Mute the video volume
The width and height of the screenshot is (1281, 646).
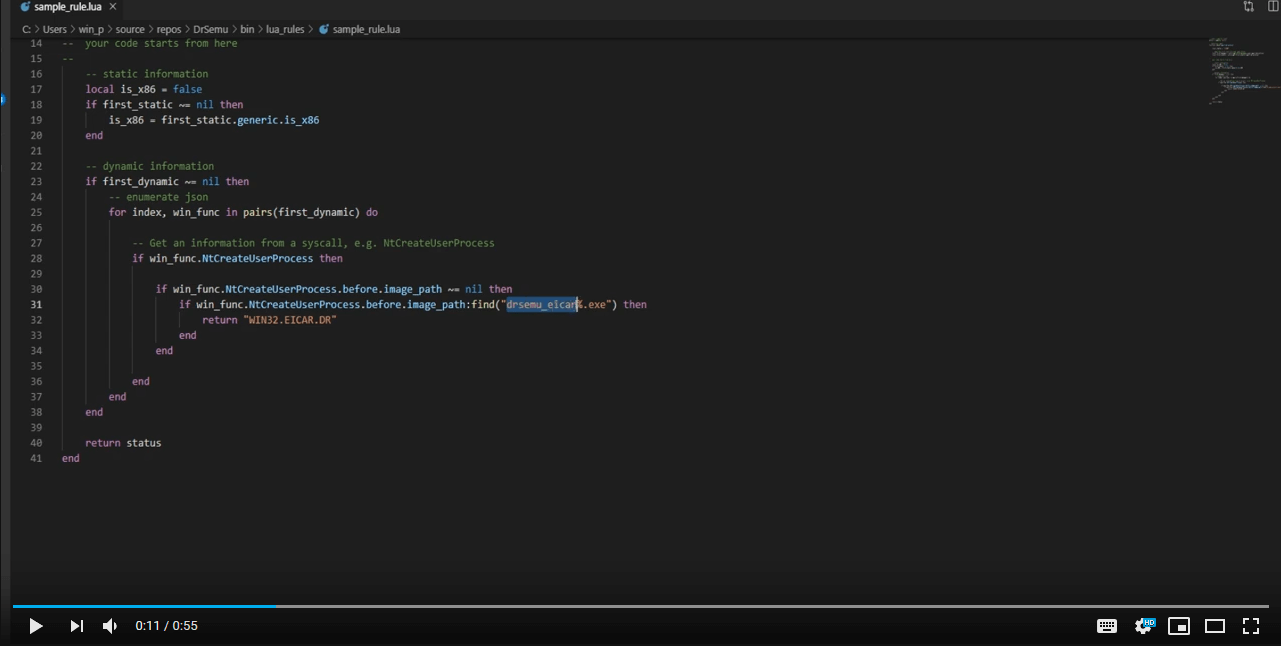click(110, 626)
